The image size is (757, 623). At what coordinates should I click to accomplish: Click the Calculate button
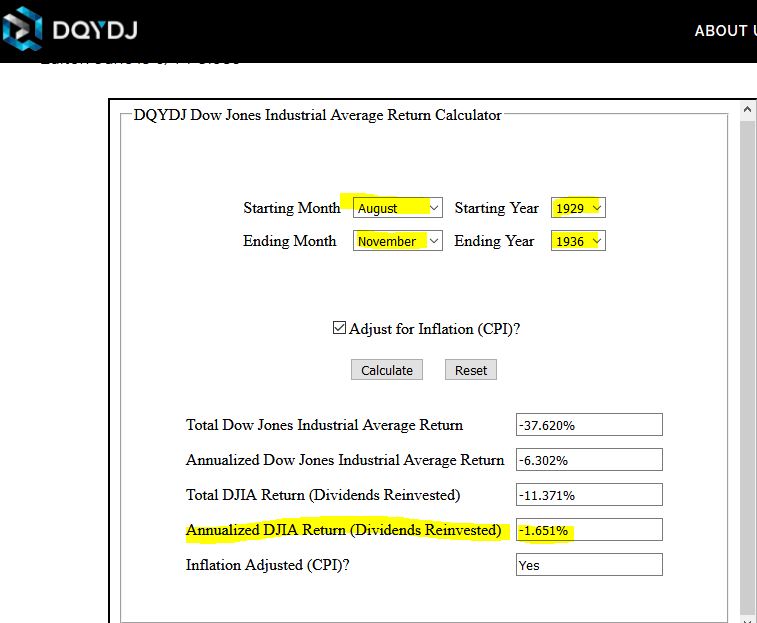387,370
